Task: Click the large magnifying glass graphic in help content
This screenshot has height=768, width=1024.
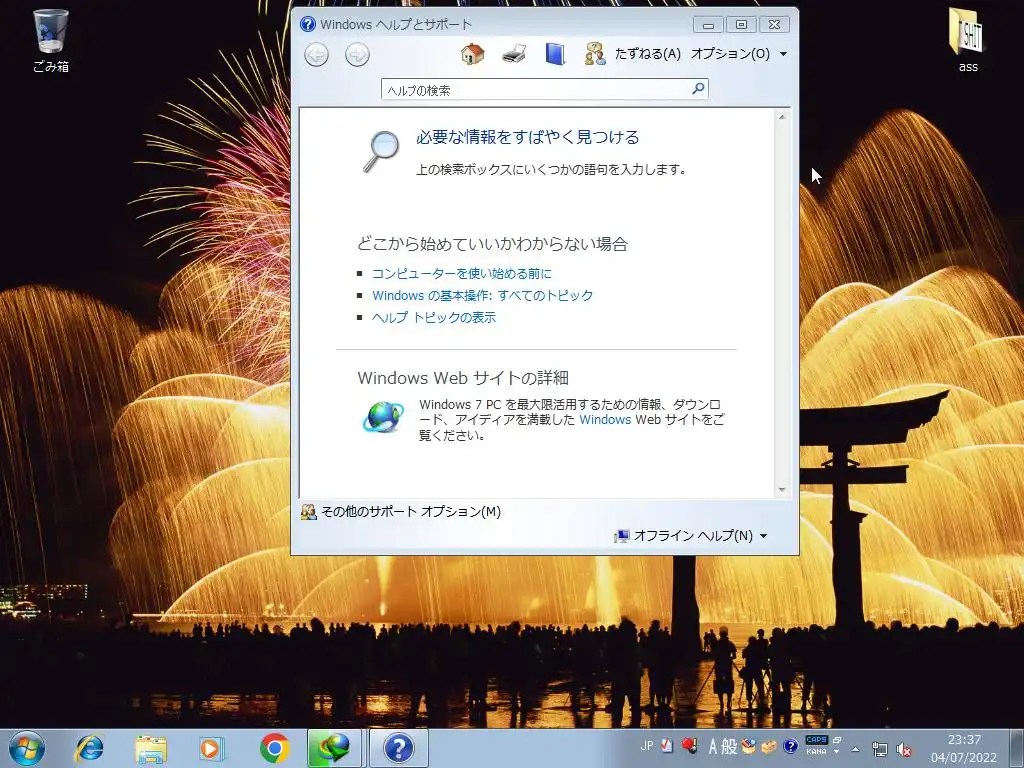Action: 381,152
